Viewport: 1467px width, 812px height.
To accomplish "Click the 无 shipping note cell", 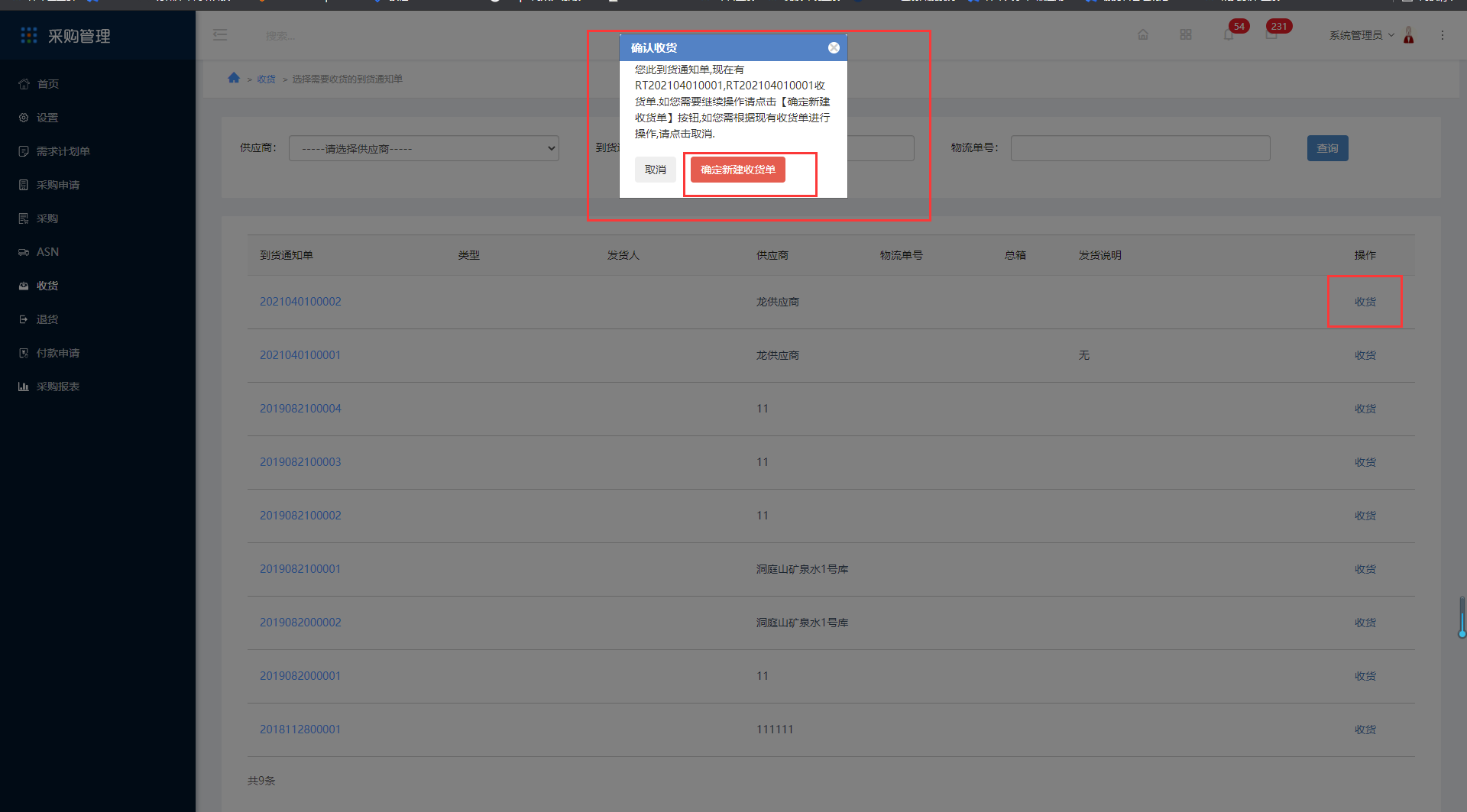I will coord(1084,355).
